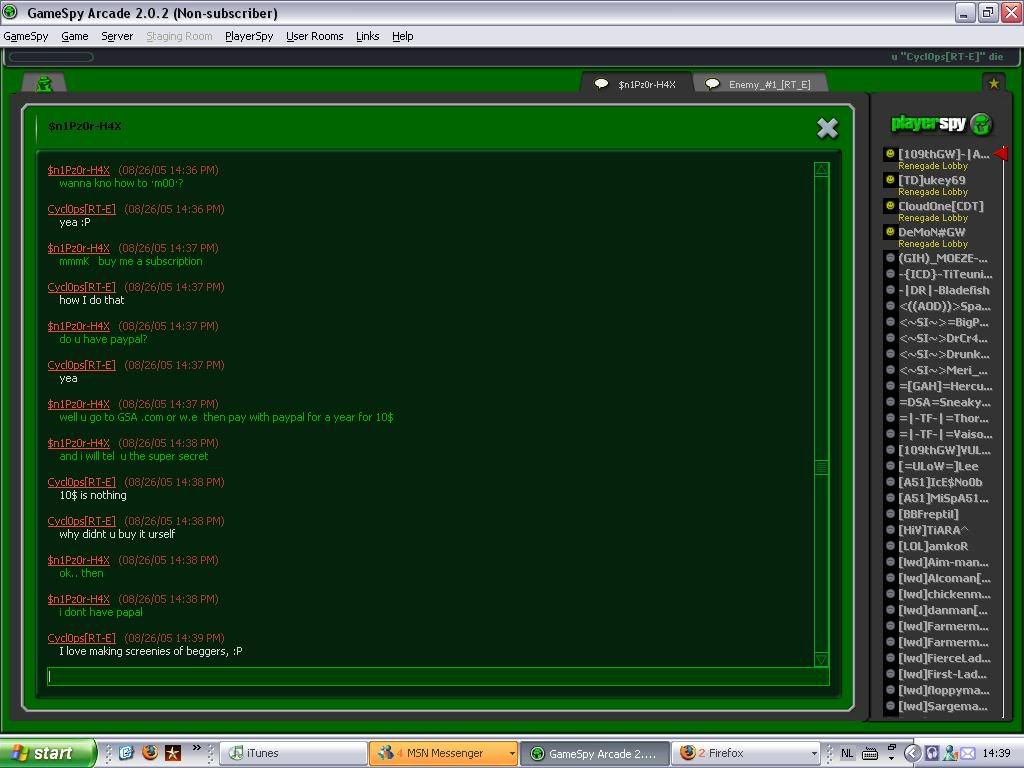Select offline buddy [lwd]Alcoman[...
Screen dimensions: 1024x768
coord(944,578)
